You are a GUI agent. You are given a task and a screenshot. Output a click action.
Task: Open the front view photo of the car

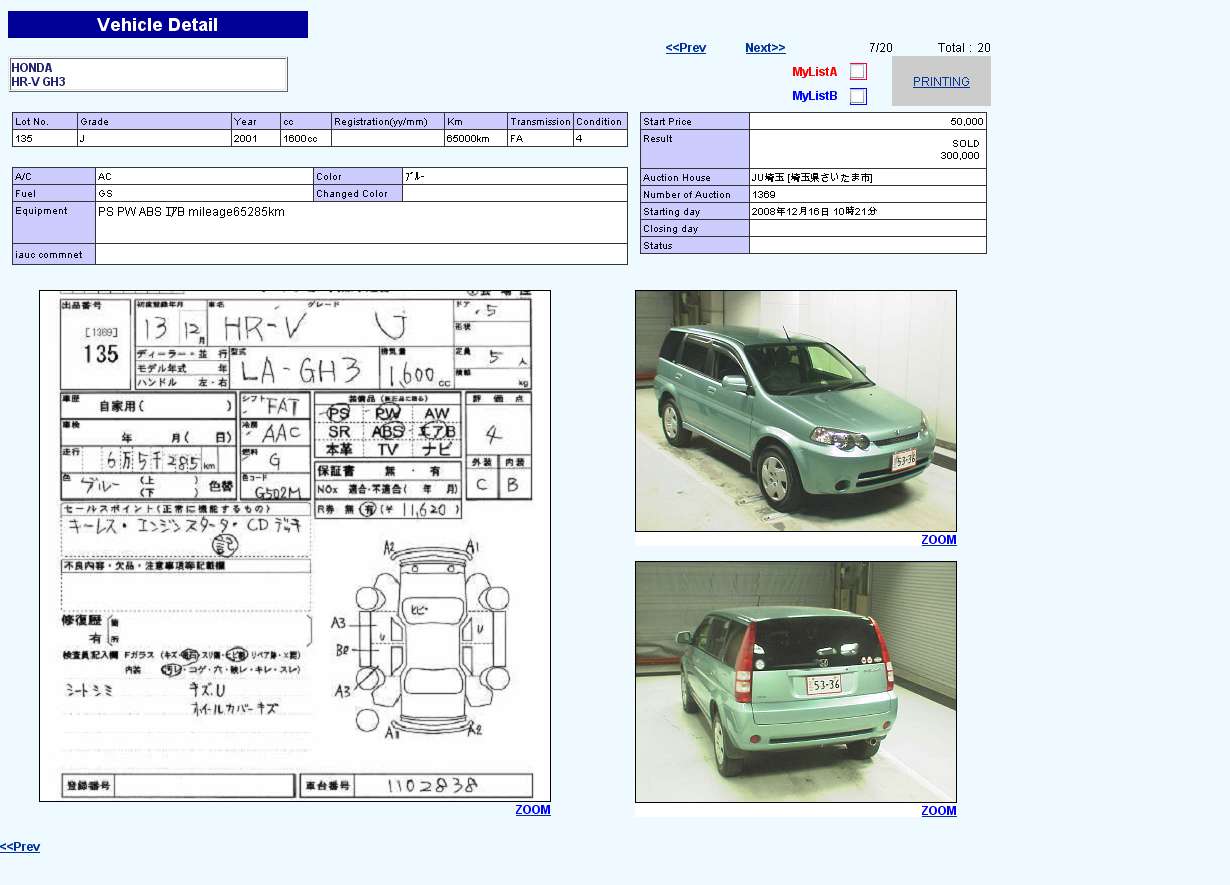(796, 411)
